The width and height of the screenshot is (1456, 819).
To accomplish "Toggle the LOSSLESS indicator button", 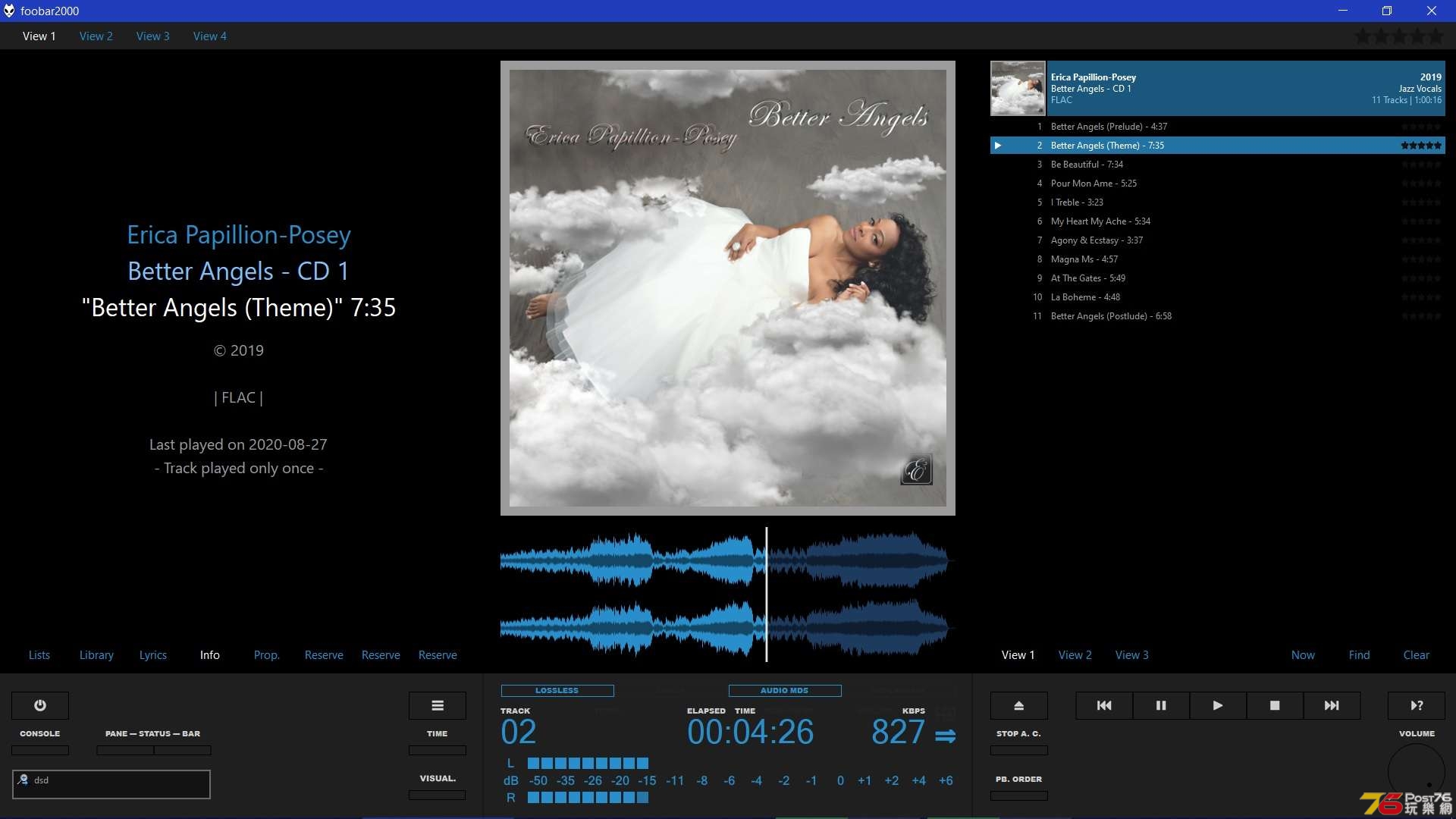I will [557, 690].
